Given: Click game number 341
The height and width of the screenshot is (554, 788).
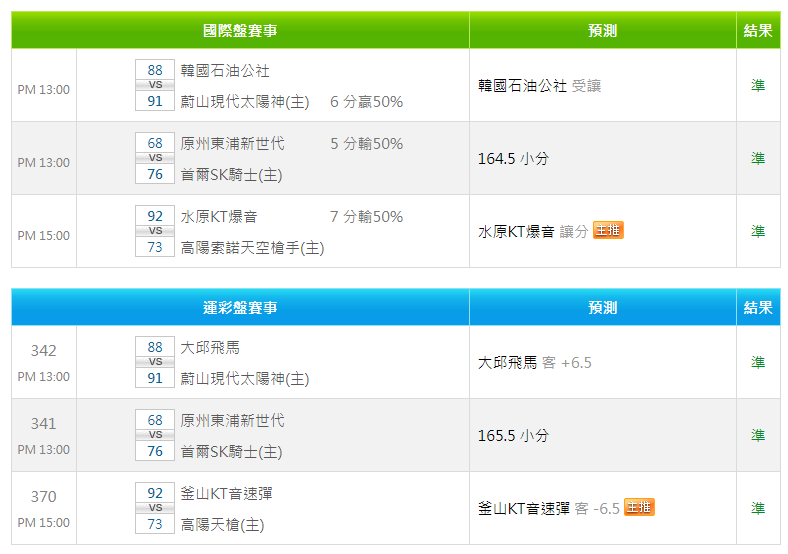Looking at the screenshot, I should 43,423.
